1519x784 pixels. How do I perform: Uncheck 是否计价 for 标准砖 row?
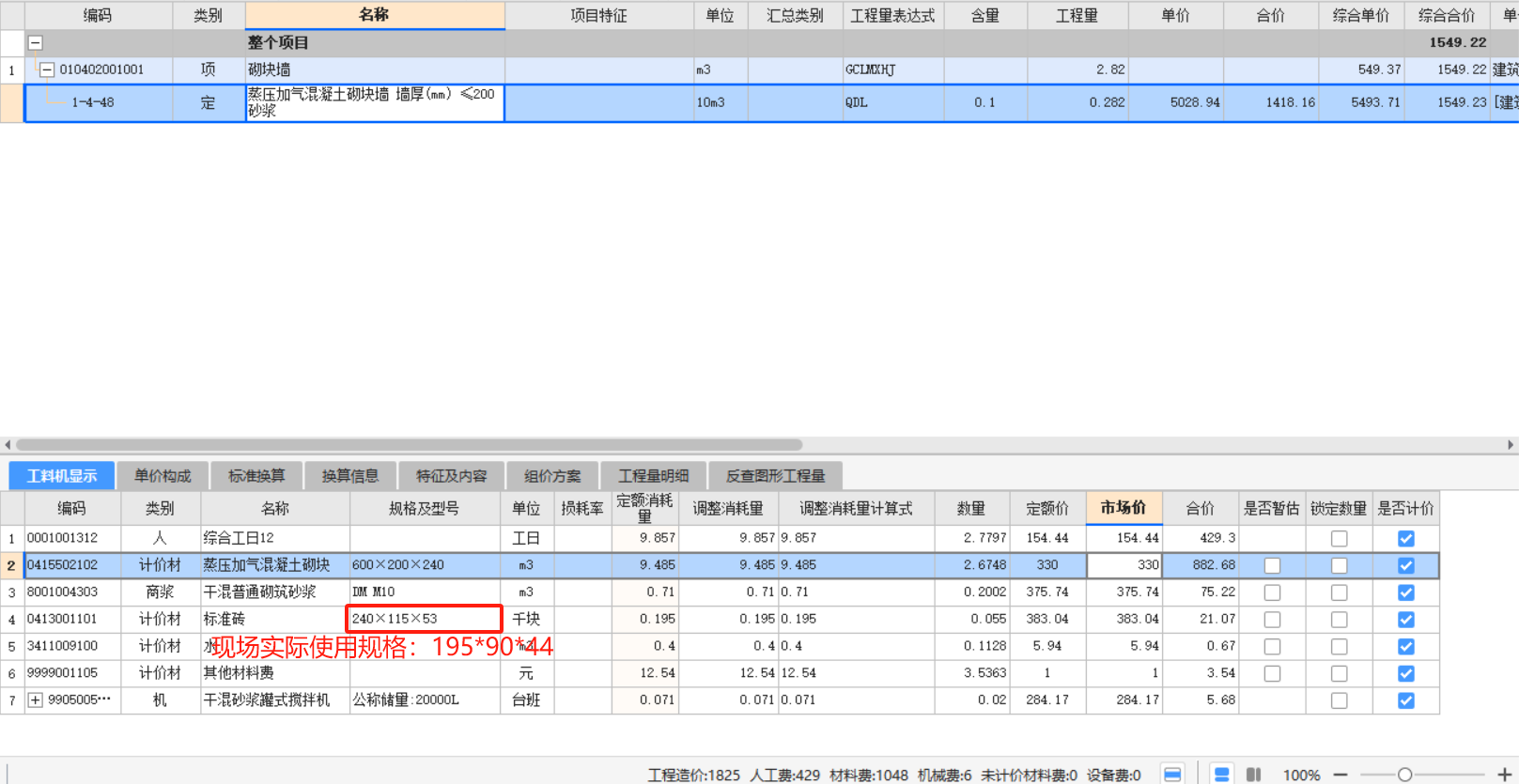(x=1406, y=620)
